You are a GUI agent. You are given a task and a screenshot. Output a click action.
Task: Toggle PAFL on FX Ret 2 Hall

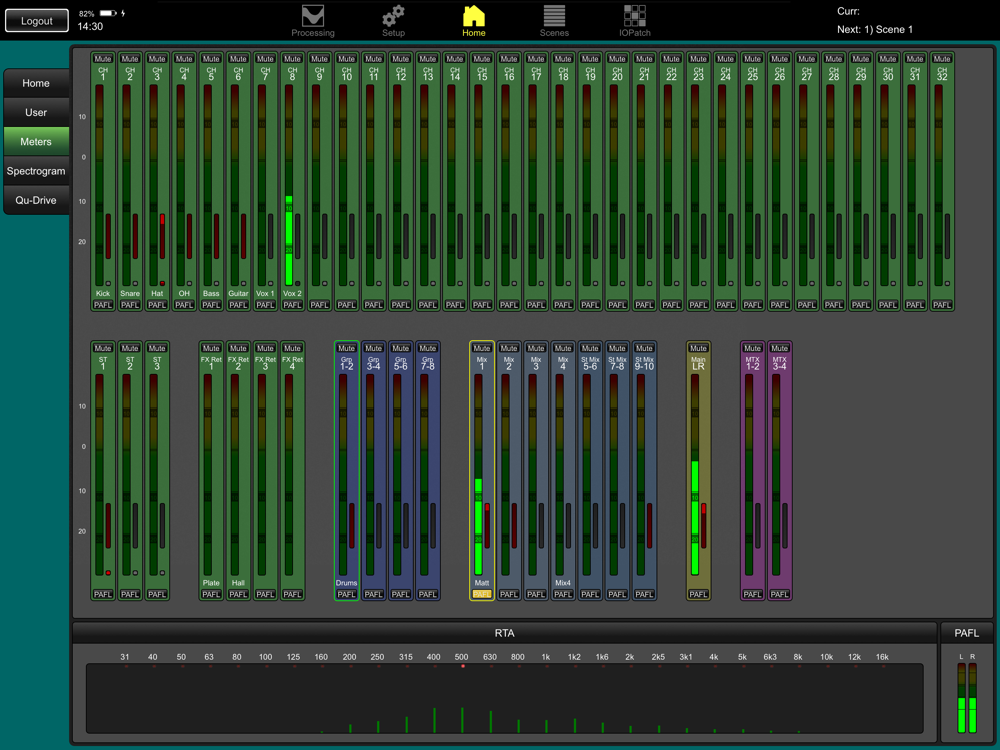click(x=238, y=594)
